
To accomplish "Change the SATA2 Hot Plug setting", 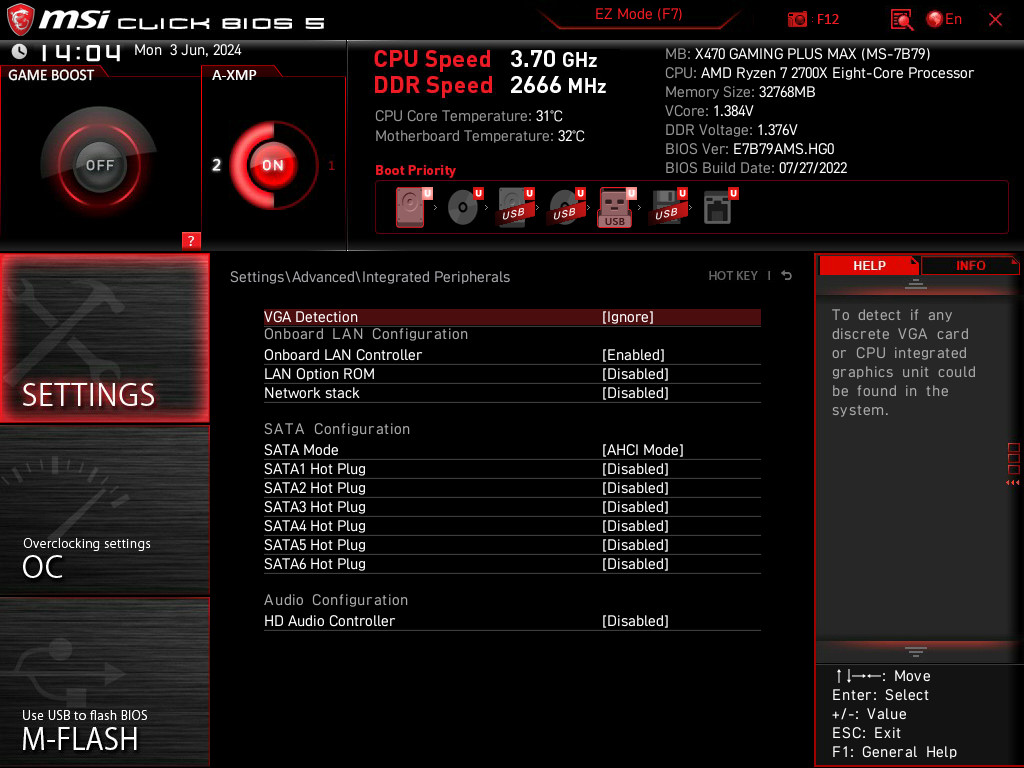I will pyautogui.click(x=512, y=488).
